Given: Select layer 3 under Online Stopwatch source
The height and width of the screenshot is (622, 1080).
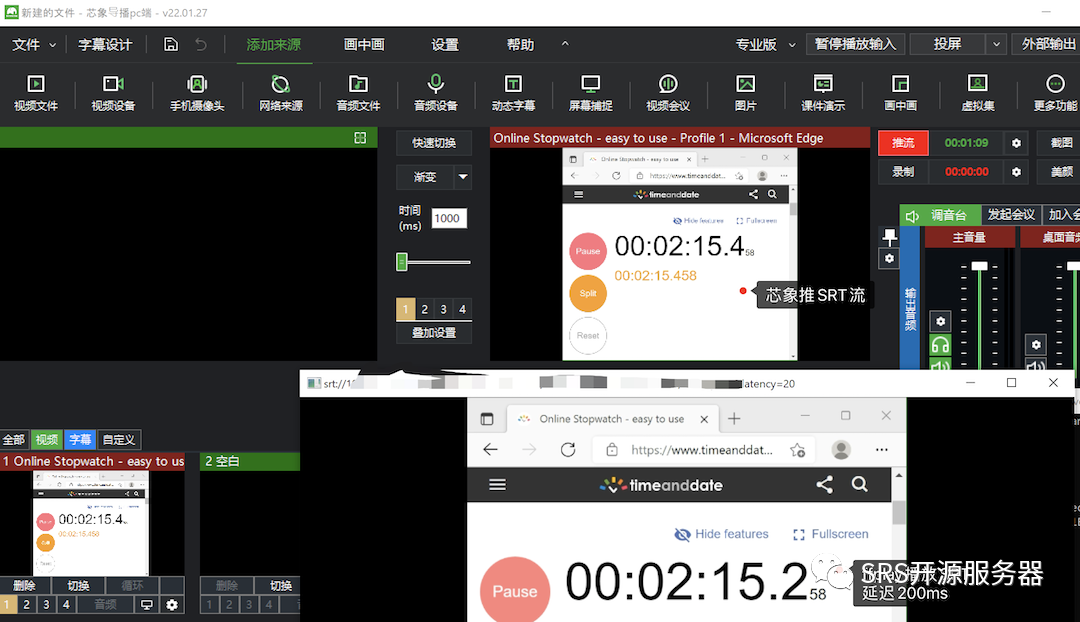Looking at the screenshot, I should (x=46, y=605).
